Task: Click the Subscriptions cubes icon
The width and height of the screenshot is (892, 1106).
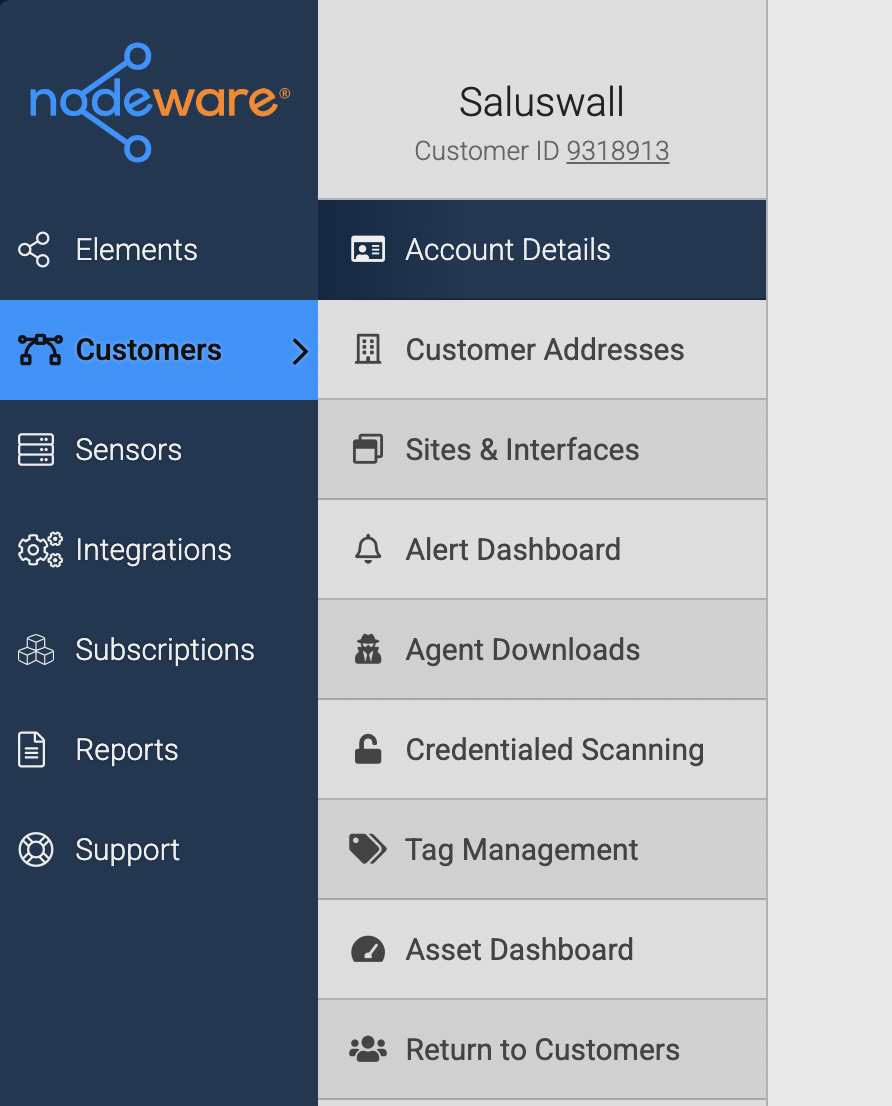Action: (36, 650)
